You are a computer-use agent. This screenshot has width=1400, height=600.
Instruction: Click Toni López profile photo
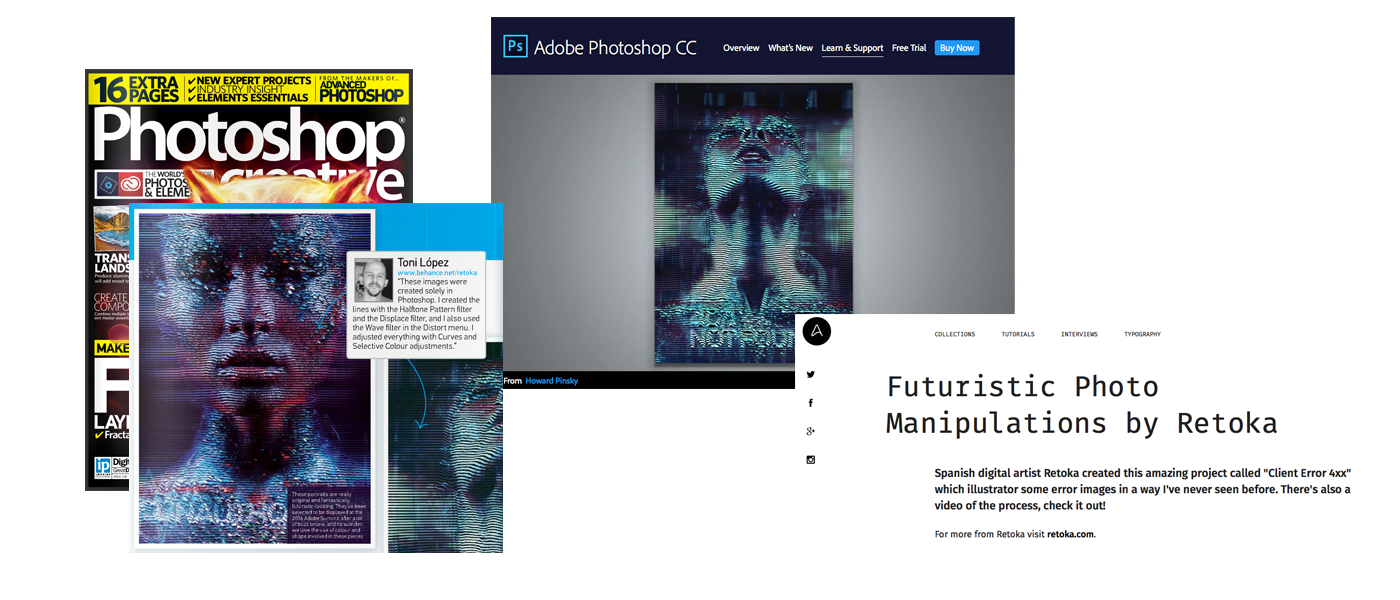[374, 281]
